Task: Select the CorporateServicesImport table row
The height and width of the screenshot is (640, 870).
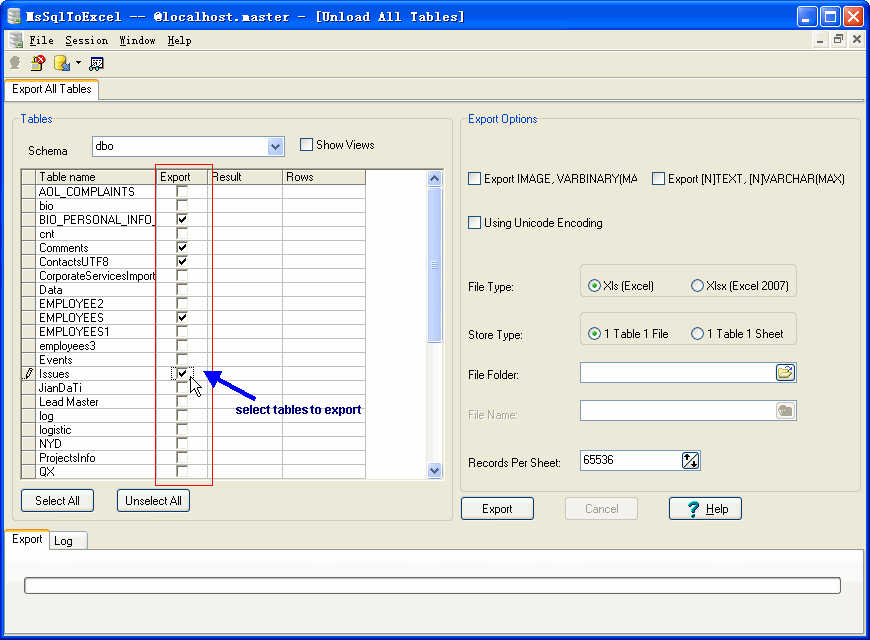Action: click(x=193, y=276)
